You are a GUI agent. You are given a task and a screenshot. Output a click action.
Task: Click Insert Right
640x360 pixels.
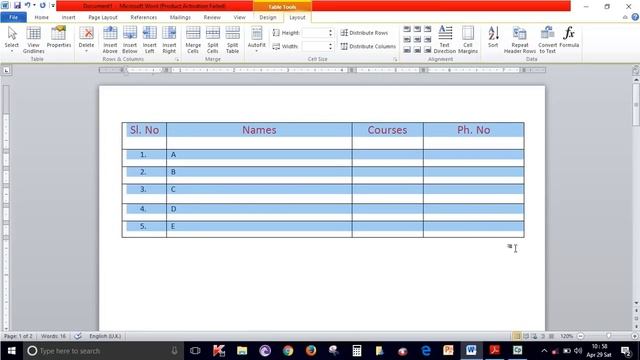coord(169,39)
